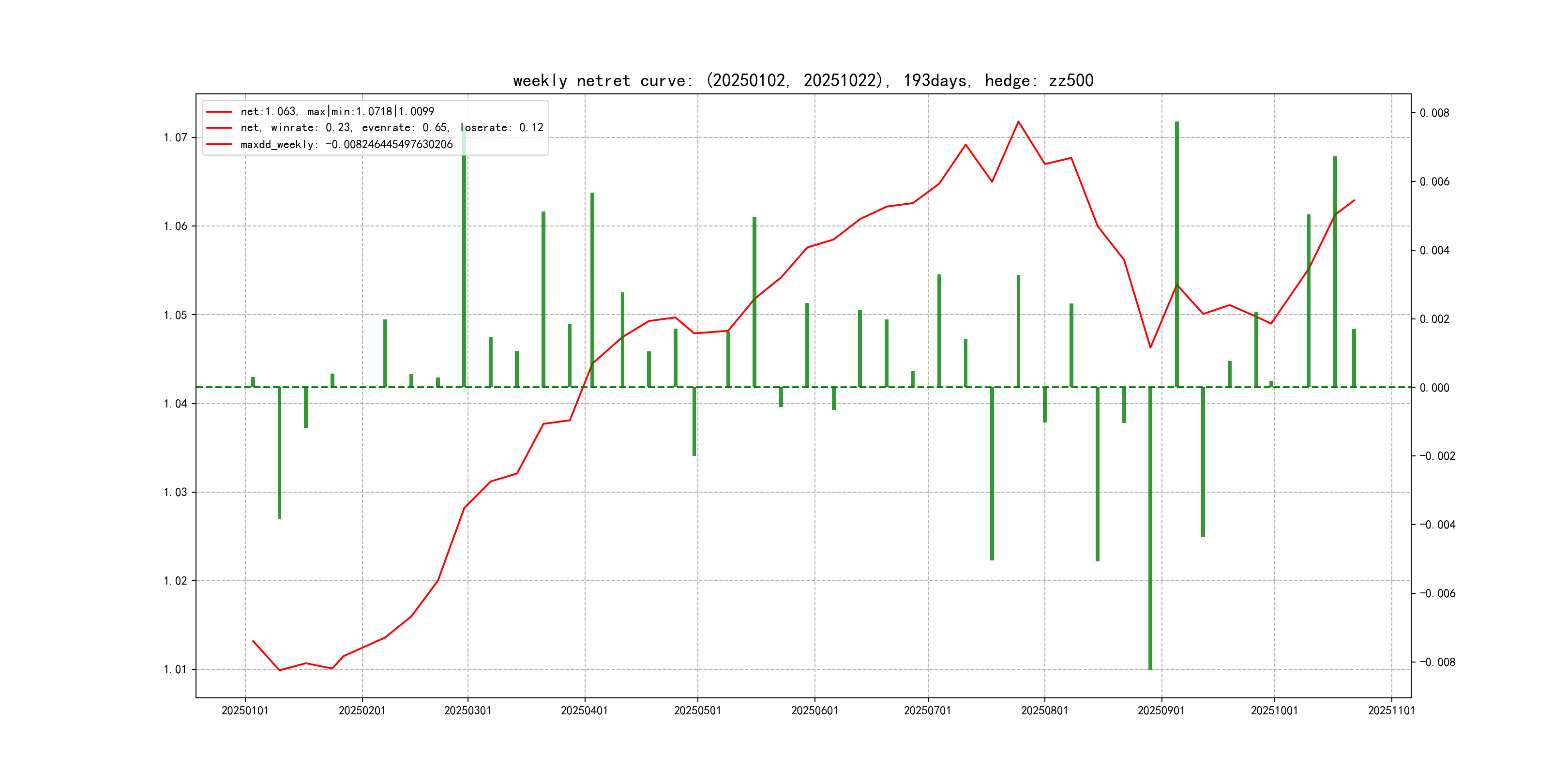Click right axis tick label 0.000
This screenshot has width=1568, height=784.
[1434, 388]
